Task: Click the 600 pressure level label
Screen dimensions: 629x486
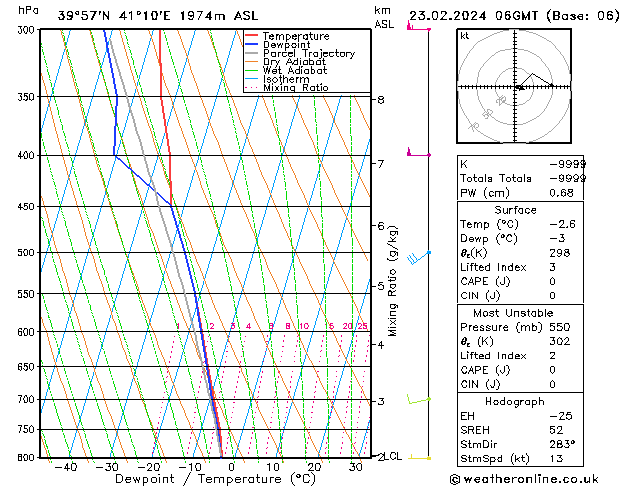Action: click(28, 332)
